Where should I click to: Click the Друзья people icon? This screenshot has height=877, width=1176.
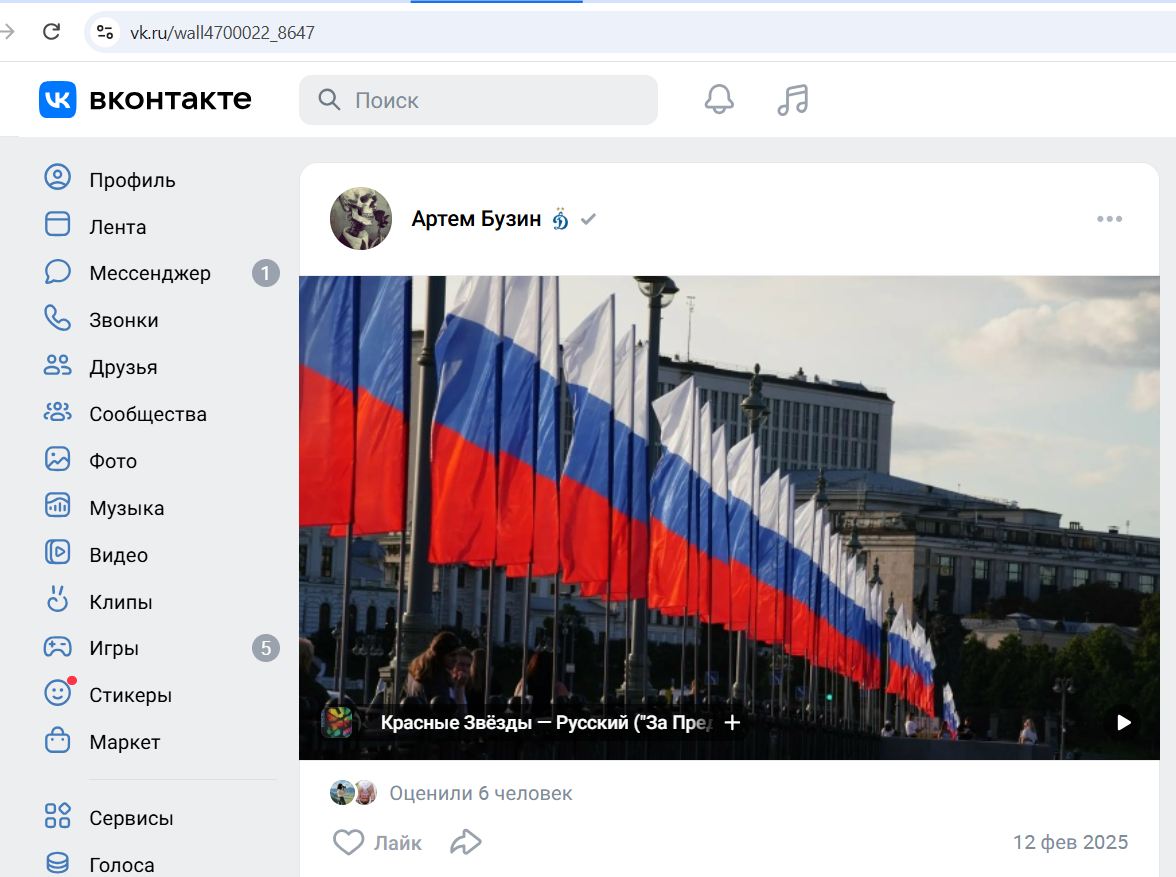(x=58, y=365)
